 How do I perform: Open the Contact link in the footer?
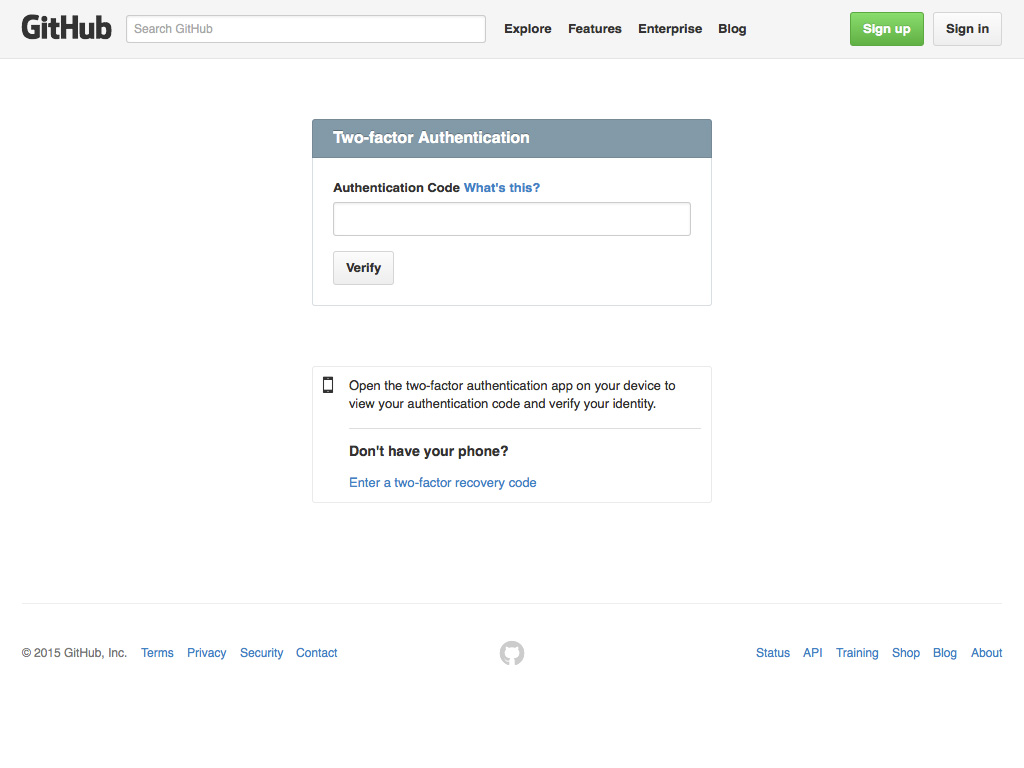point(316,652)
